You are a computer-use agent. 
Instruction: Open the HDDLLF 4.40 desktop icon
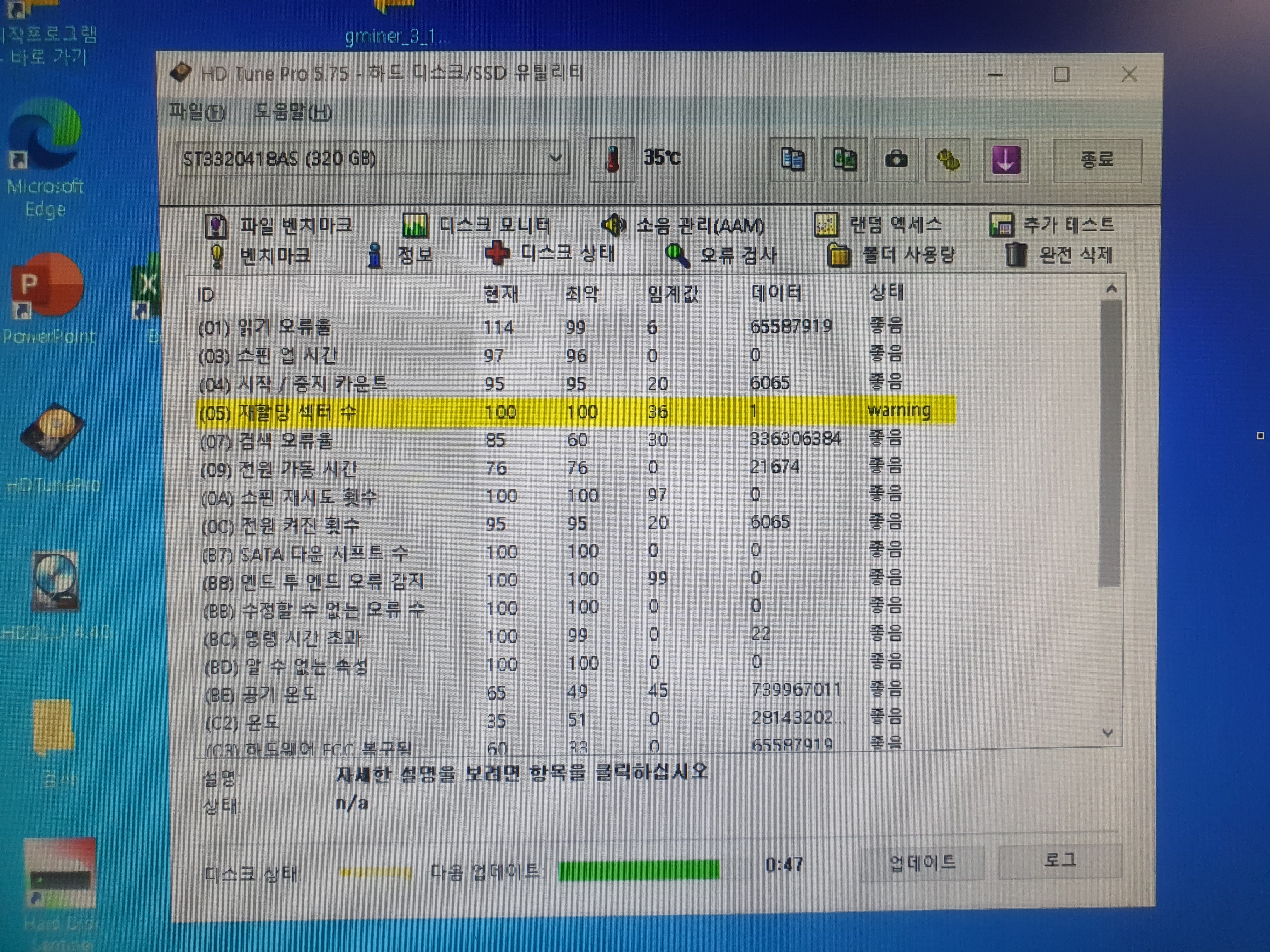[x=56, y=596]
